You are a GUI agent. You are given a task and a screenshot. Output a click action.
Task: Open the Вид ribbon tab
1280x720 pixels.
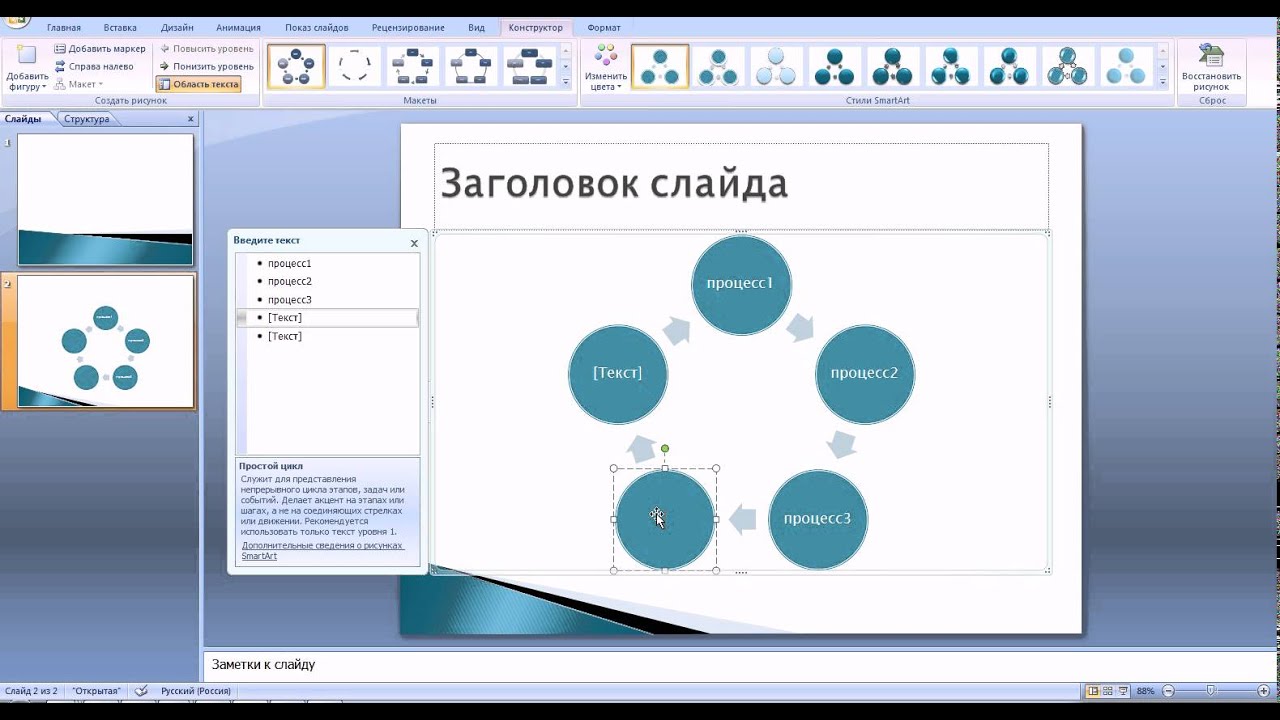[x=476, y=28]
